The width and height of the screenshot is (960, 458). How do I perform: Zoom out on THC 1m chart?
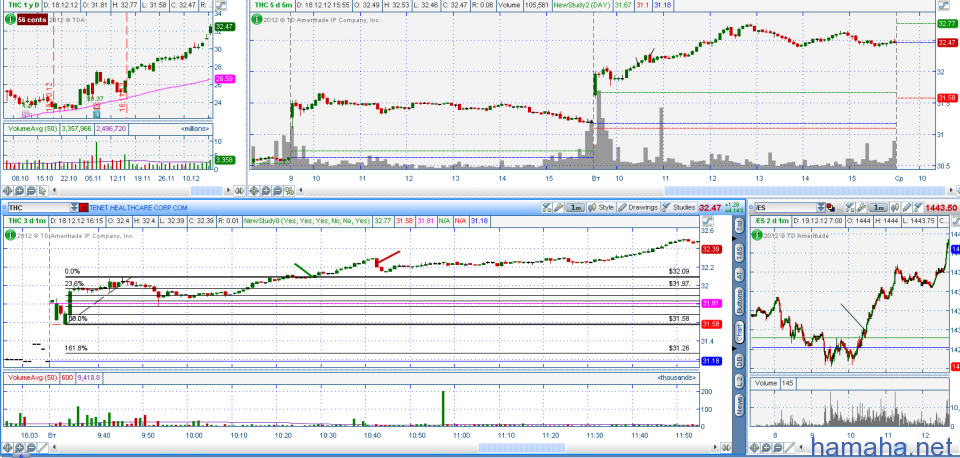click(31, 448)
